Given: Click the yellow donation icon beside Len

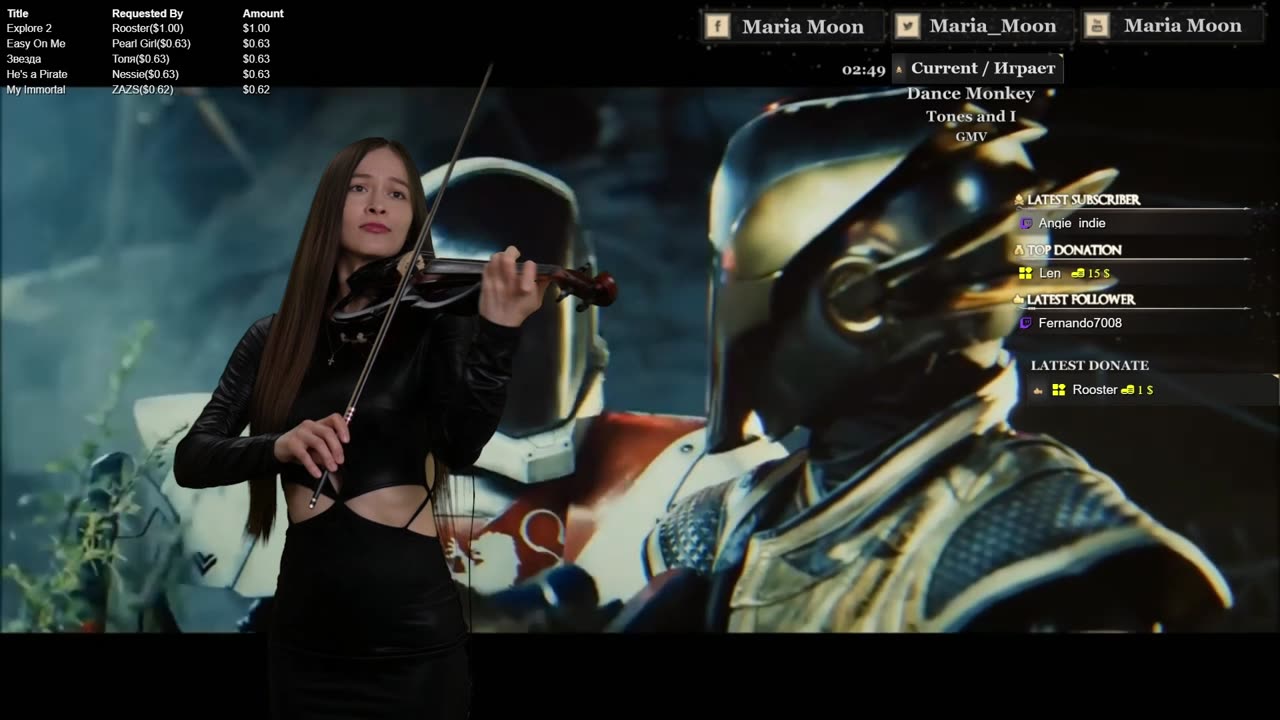Looking at the screenshot, I should tap(1025, 273).
